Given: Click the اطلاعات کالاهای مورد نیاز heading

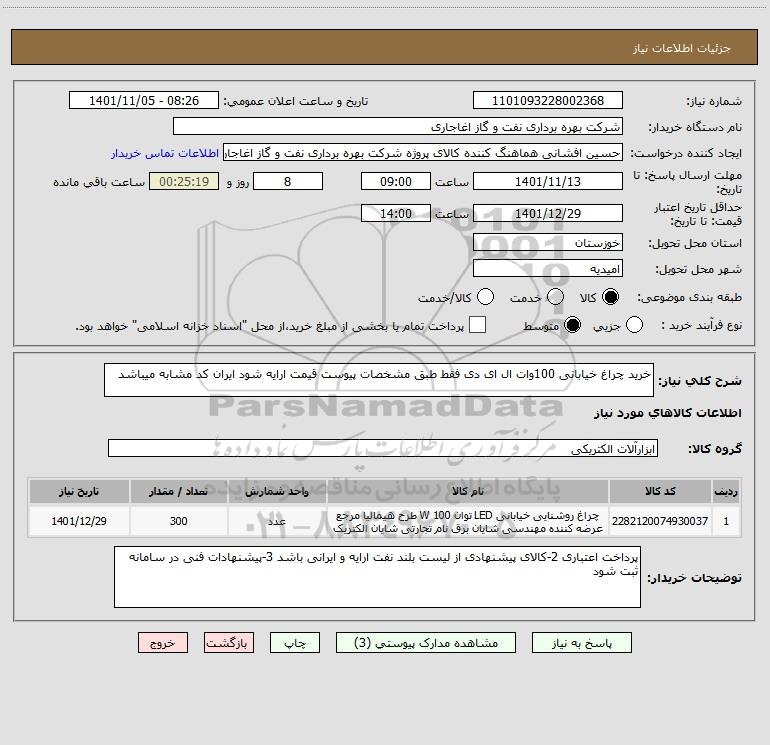Looking at the screenshot, I should tap(667, 413).
